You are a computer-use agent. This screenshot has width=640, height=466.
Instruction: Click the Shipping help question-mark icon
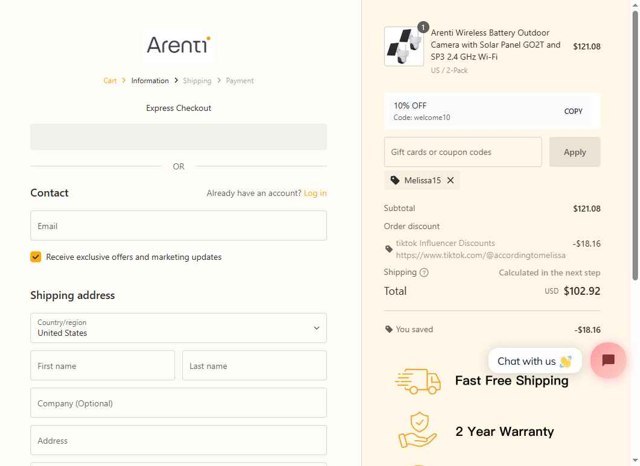pos(424,273)
